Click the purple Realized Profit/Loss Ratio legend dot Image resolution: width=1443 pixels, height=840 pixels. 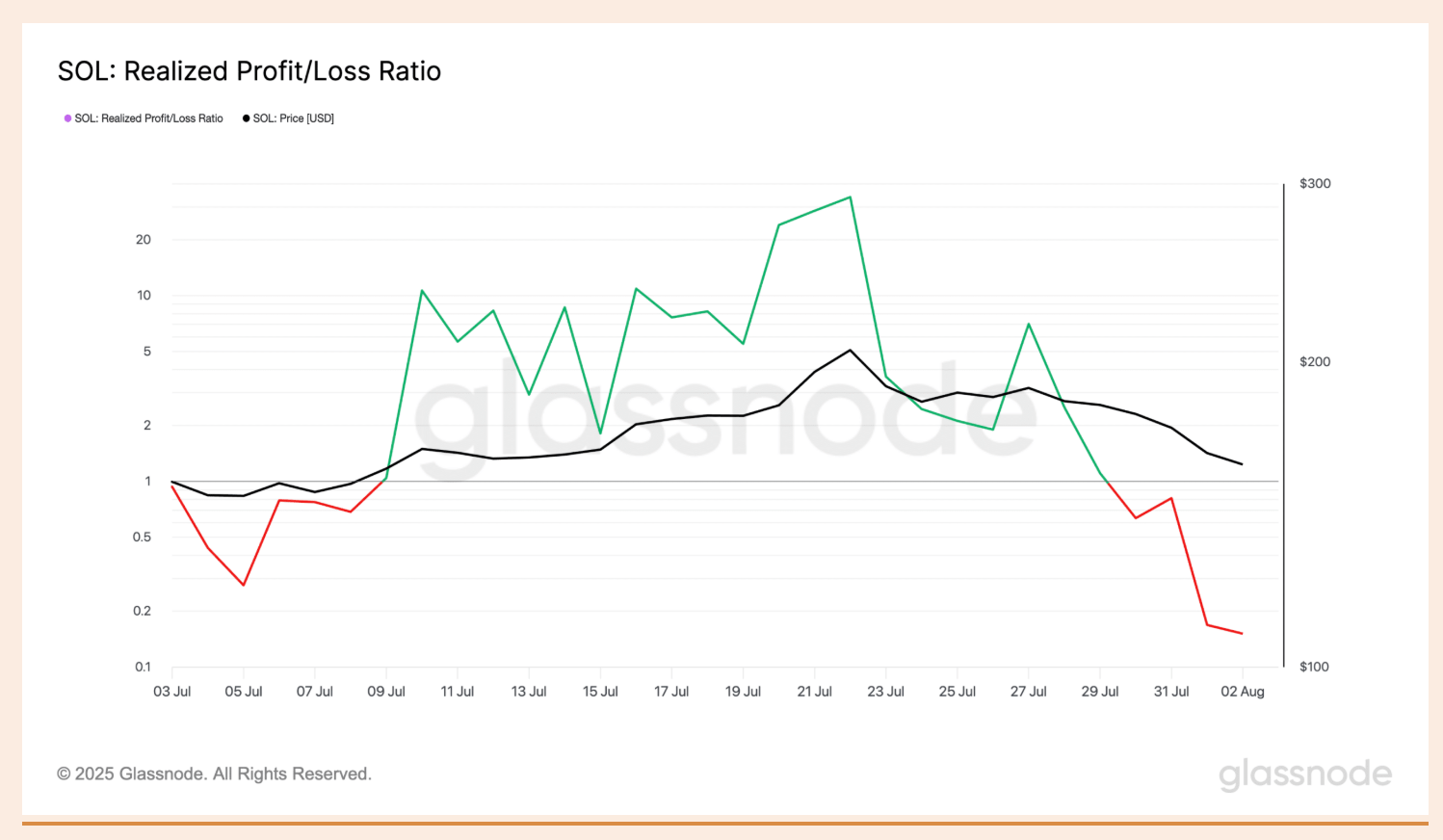tap(67, 118)
